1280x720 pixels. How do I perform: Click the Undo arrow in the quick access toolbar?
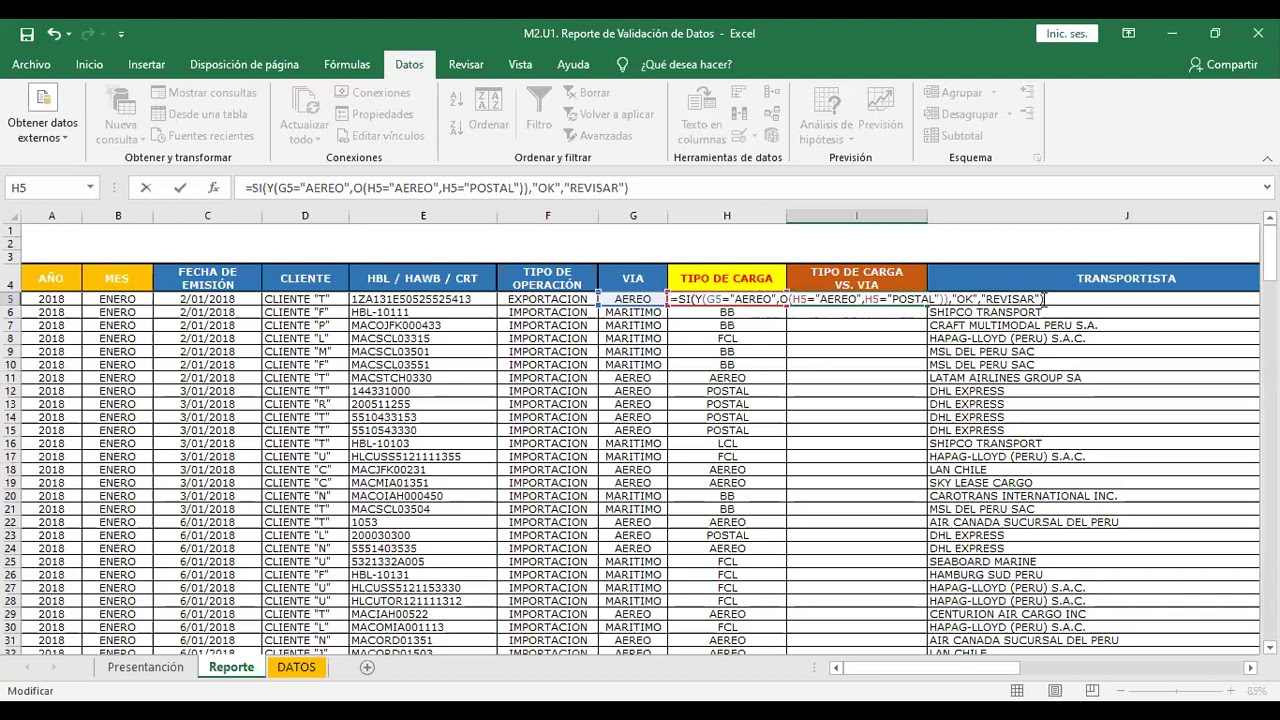tap(54, 34)
